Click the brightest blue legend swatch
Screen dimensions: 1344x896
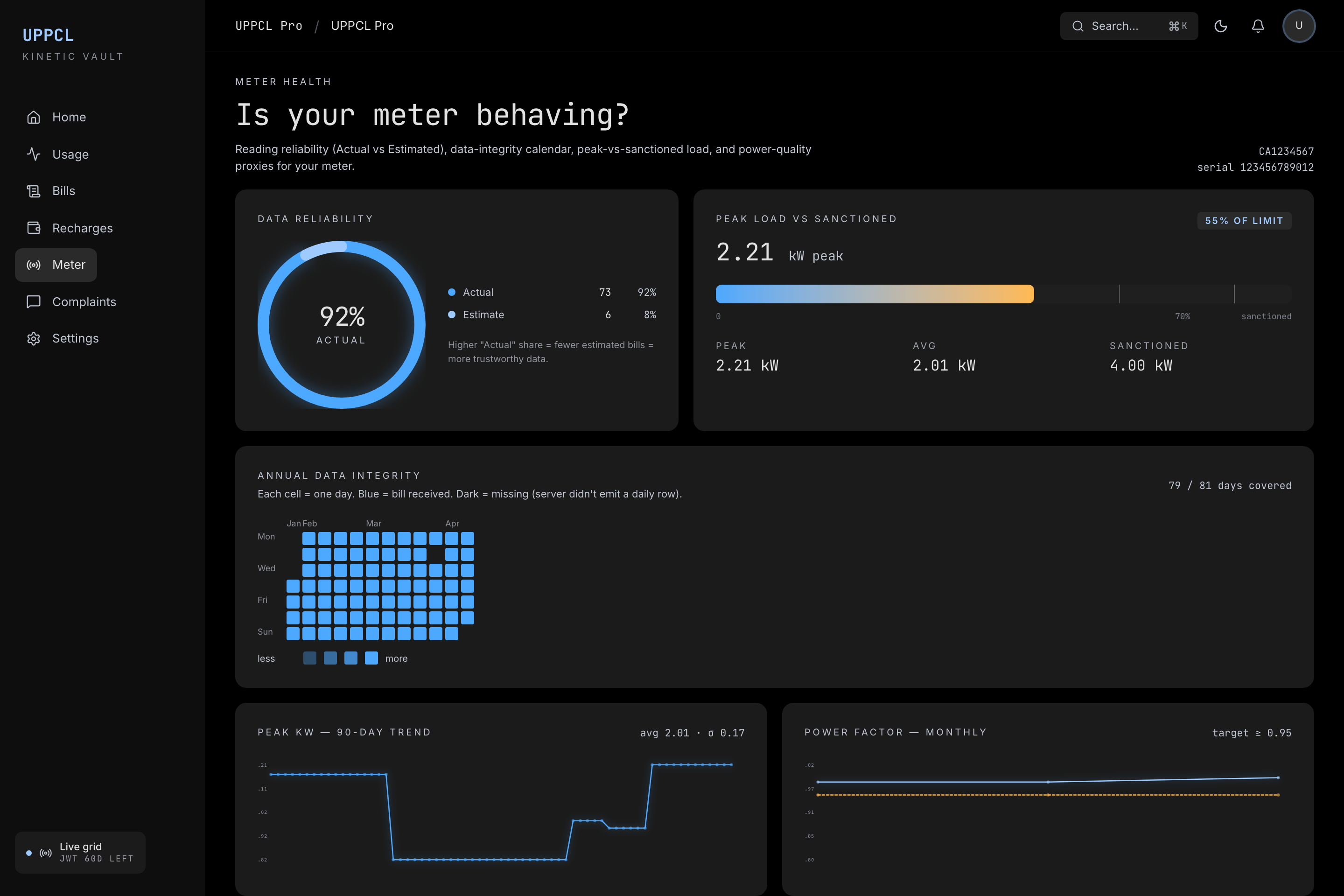pyautogui.click(x=371, y=658)
